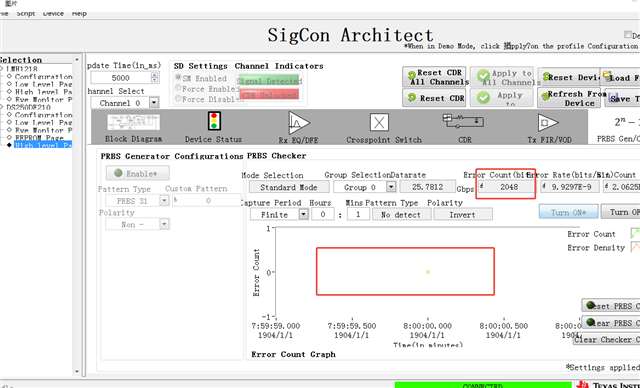
Task: Open the Device menu
Action: [53, 13]
